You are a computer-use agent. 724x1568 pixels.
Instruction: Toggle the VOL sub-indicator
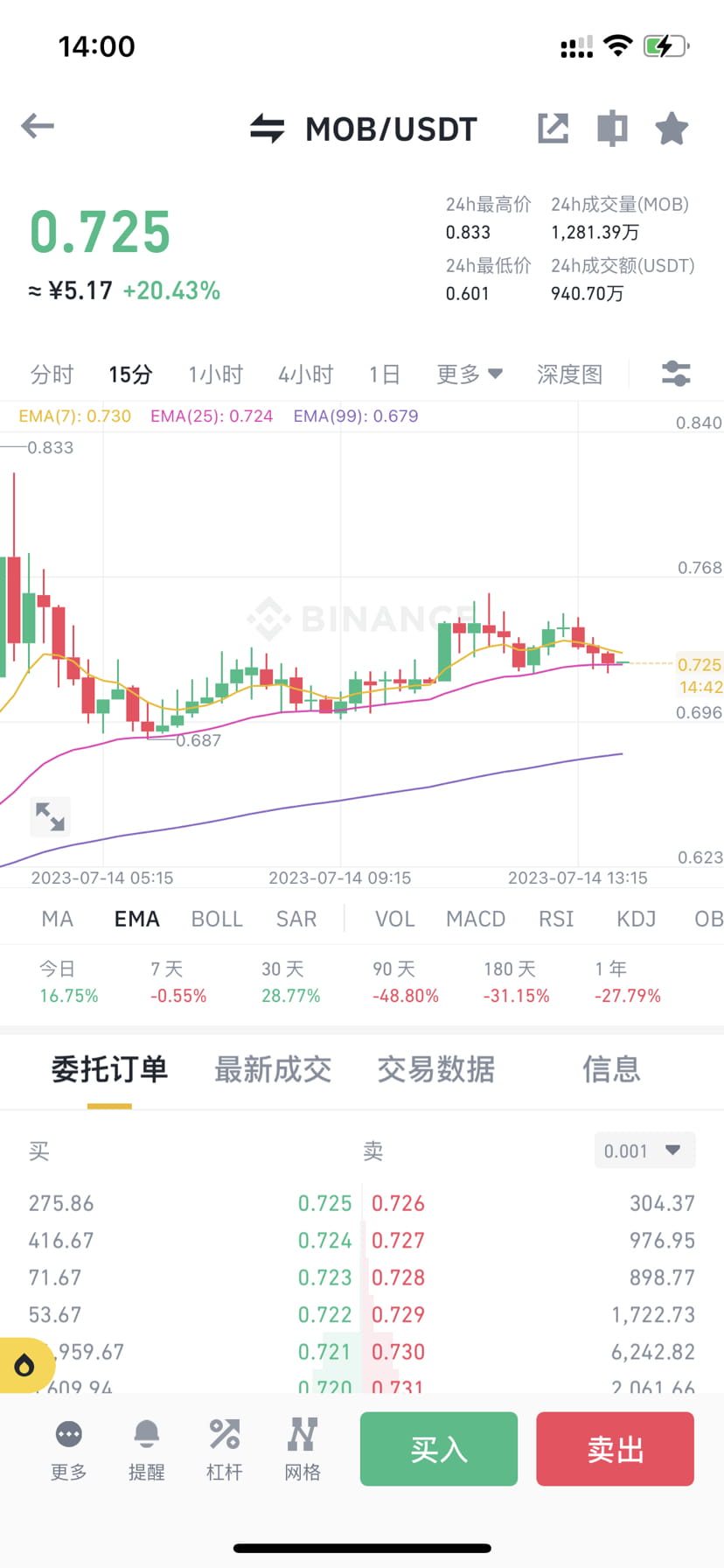395,919
